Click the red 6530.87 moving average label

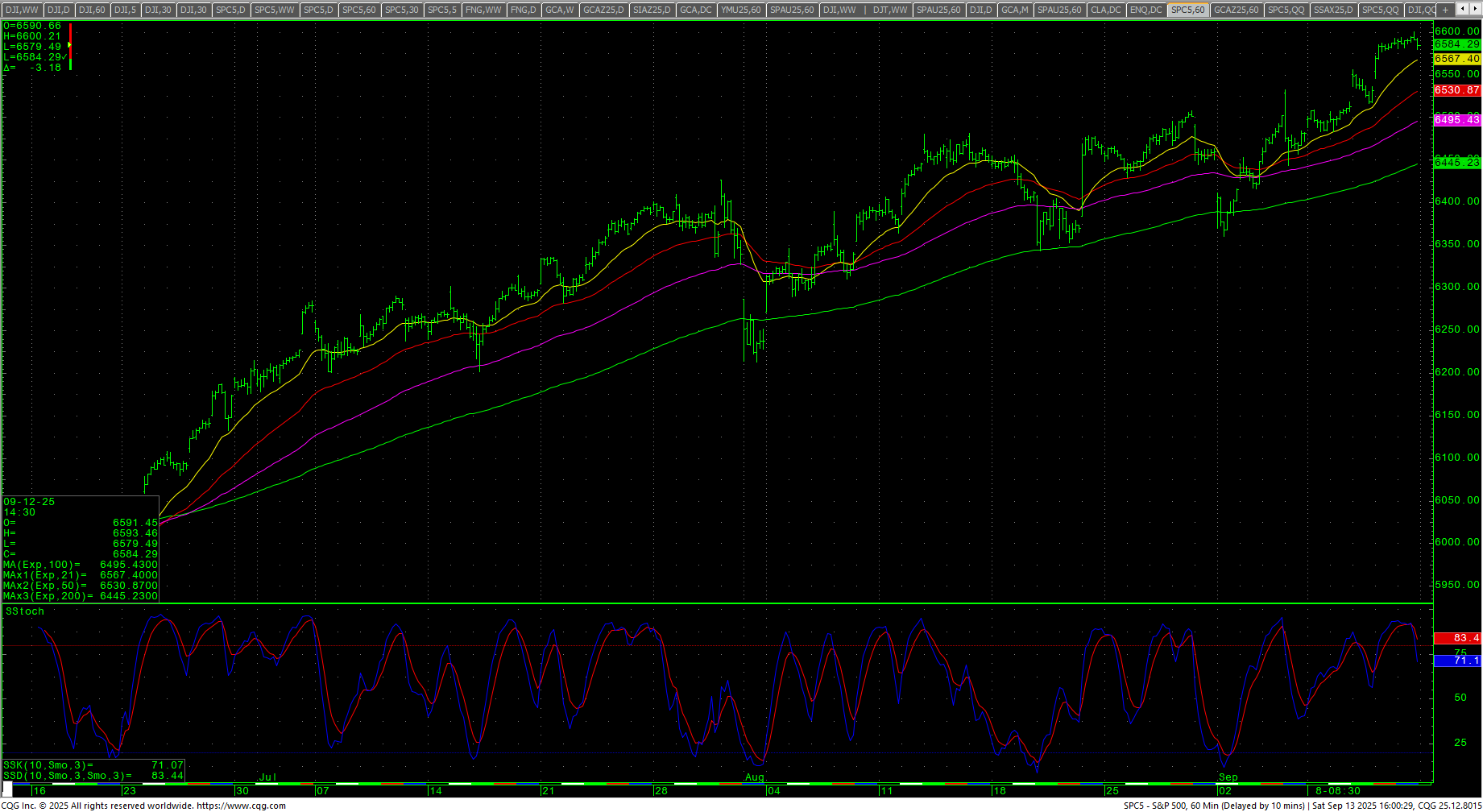tap(1456, 90)
